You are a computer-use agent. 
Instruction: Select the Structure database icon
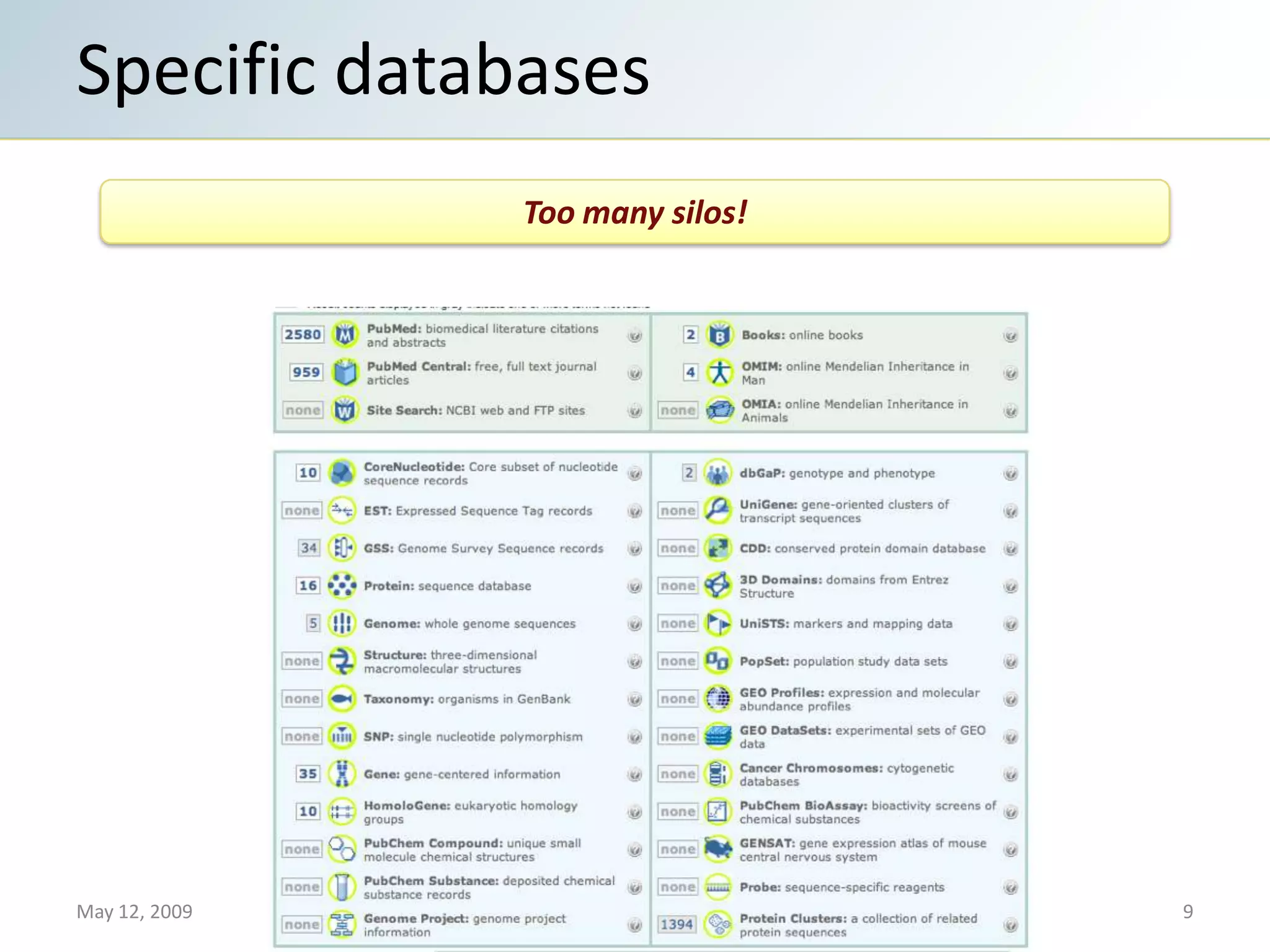tap(342, 661)
